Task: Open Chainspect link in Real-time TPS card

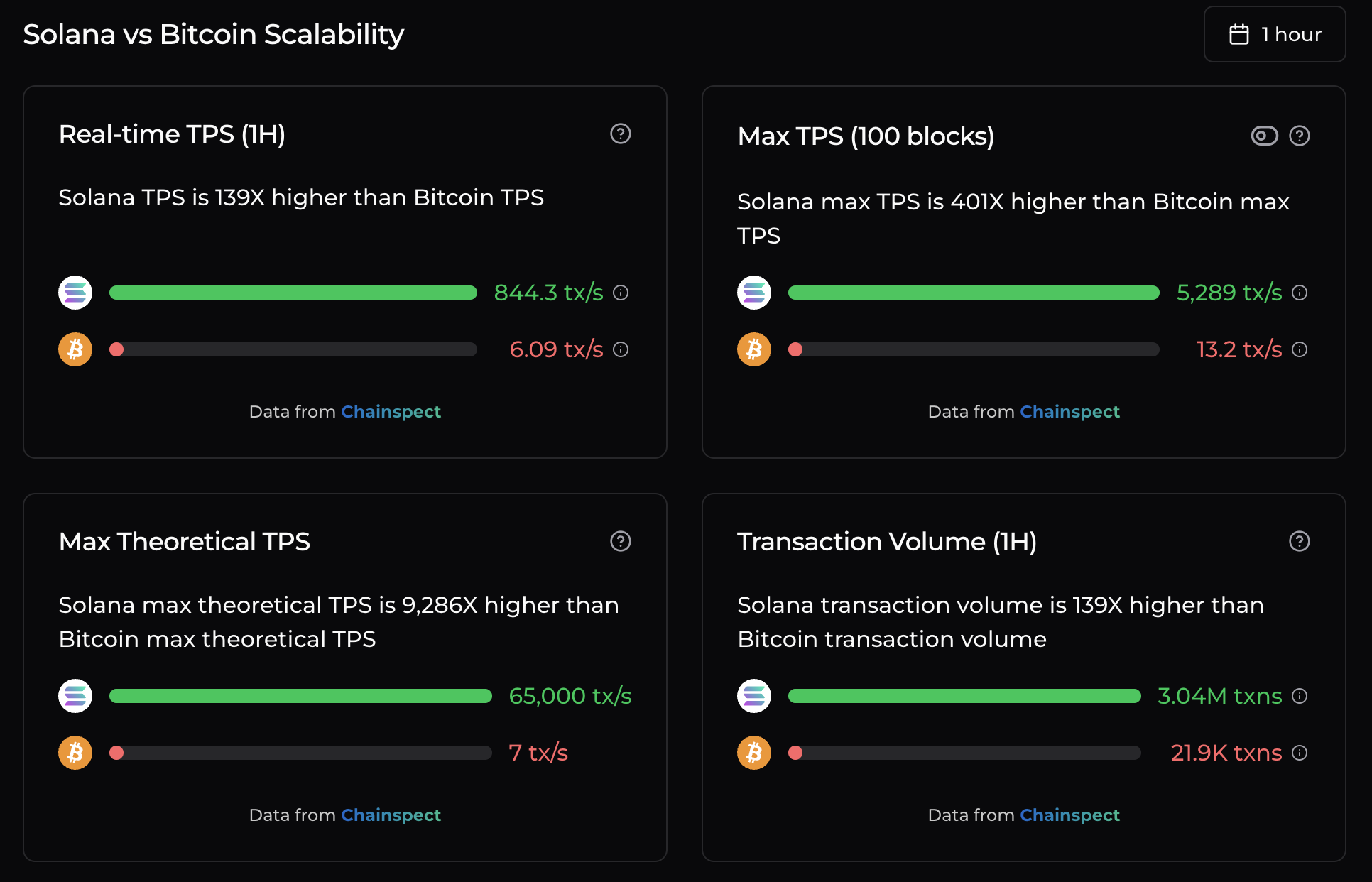Action: tap(391, 412)
